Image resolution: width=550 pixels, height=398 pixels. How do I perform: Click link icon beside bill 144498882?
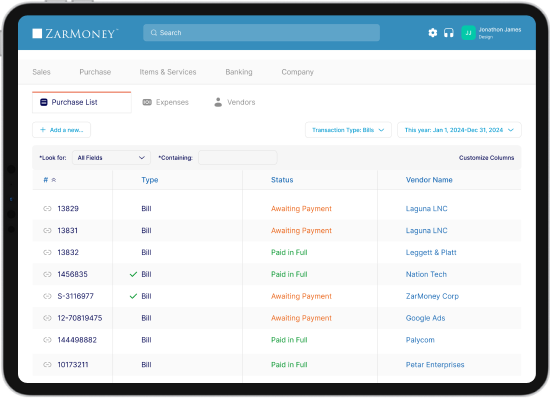tap(47, 340)
